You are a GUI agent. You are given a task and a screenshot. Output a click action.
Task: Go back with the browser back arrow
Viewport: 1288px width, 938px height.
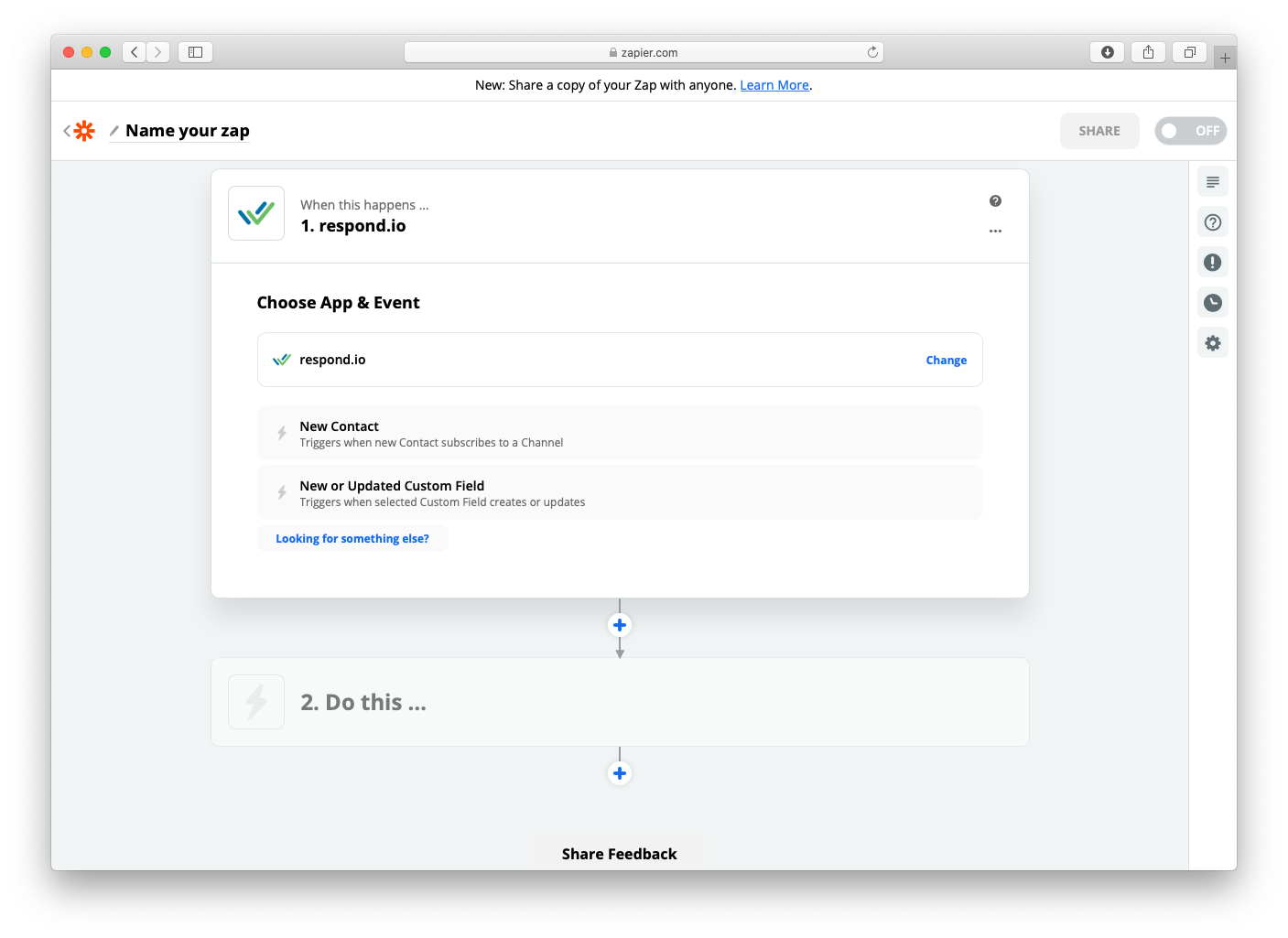coord(135,52)
